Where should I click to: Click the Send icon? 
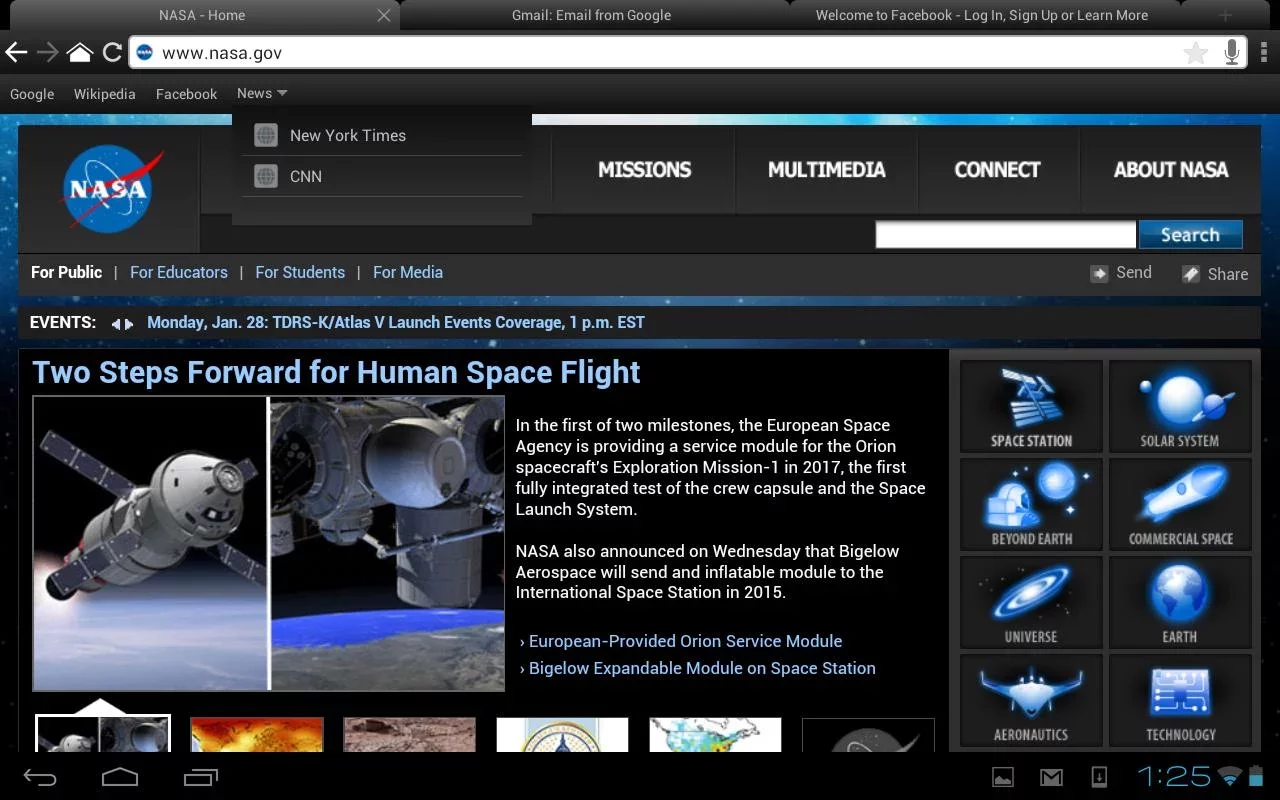pyautogui.click(x=1099, y=273)
